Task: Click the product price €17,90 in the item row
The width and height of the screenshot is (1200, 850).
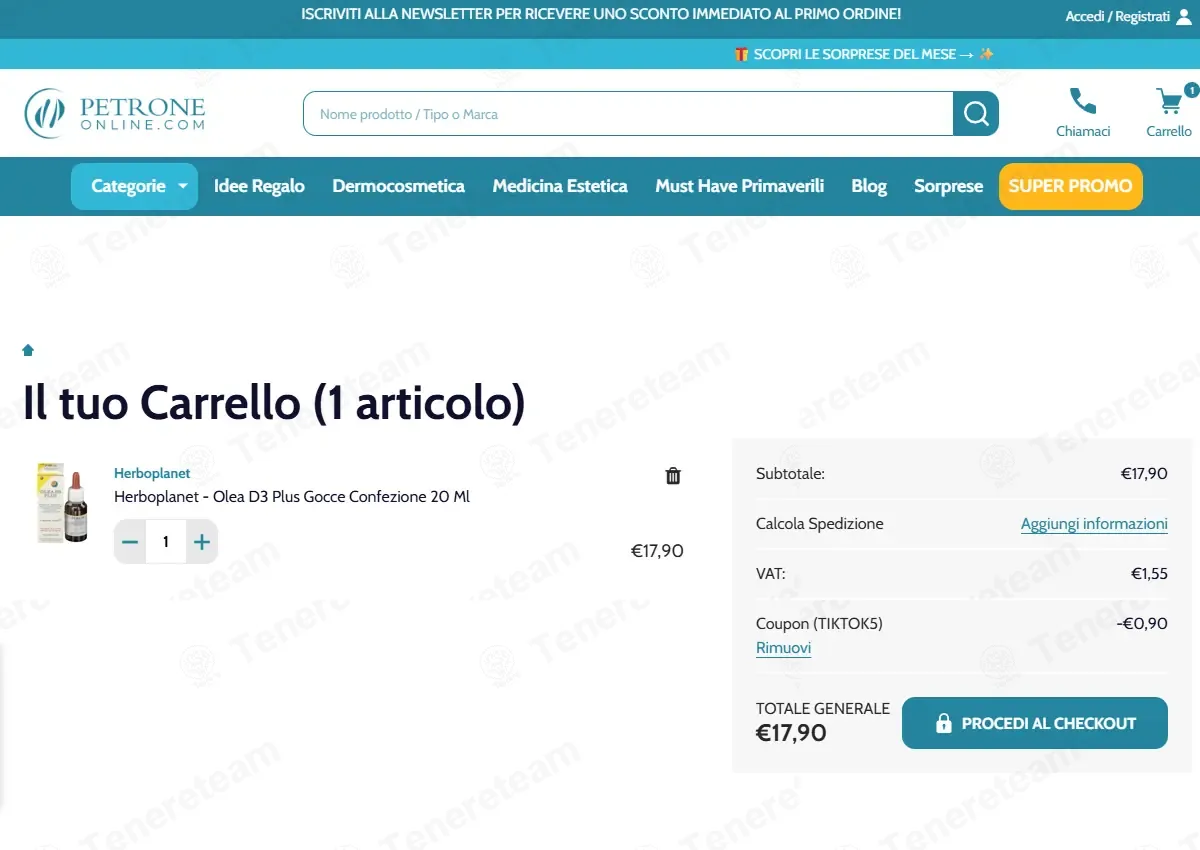Action: coord(657,551)
